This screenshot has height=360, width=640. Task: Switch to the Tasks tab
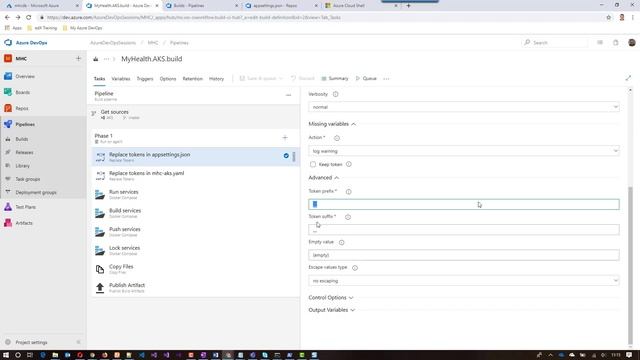tap(99, 78)
